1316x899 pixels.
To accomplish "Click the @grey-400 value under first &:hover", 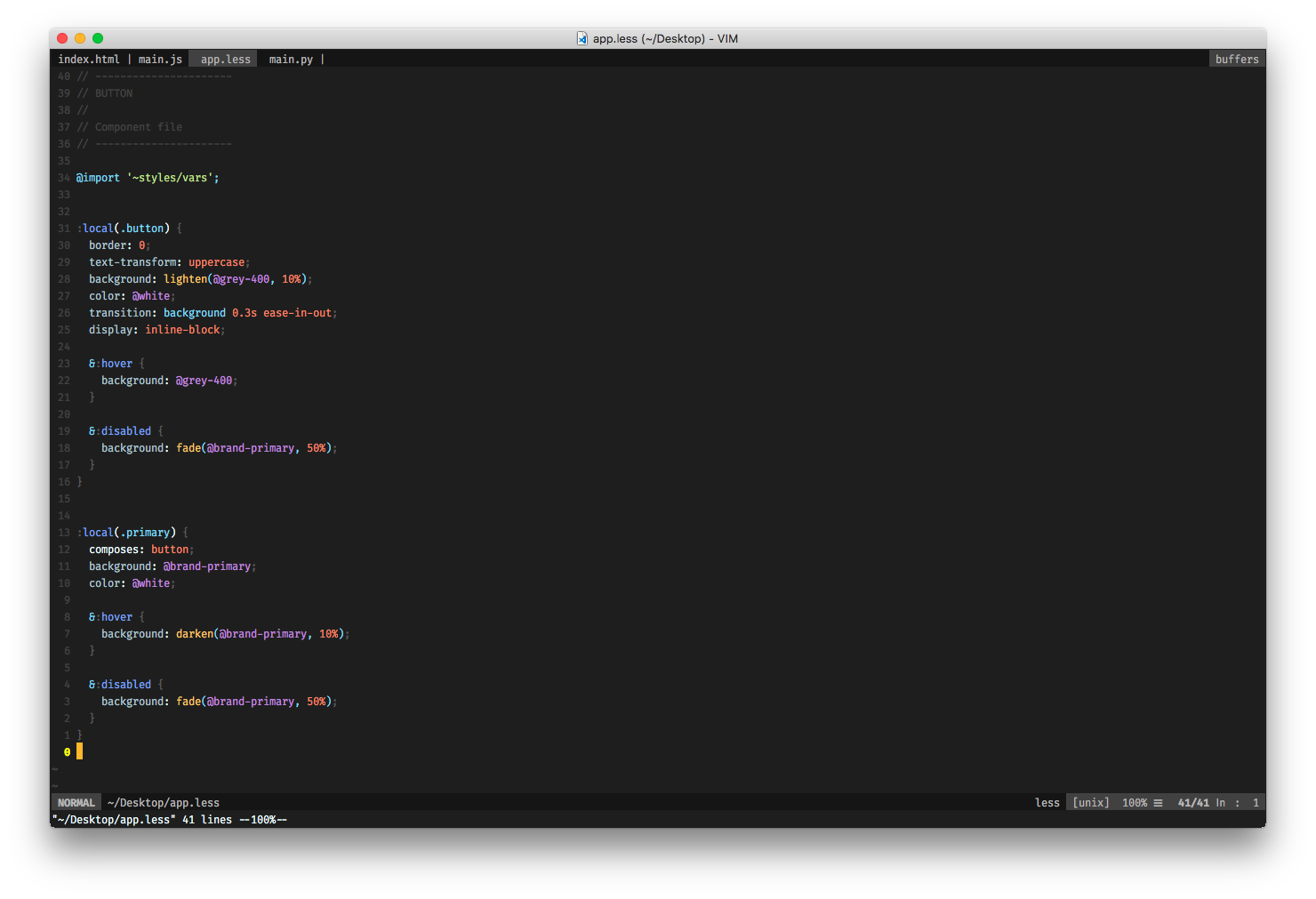I will [204, 381].
